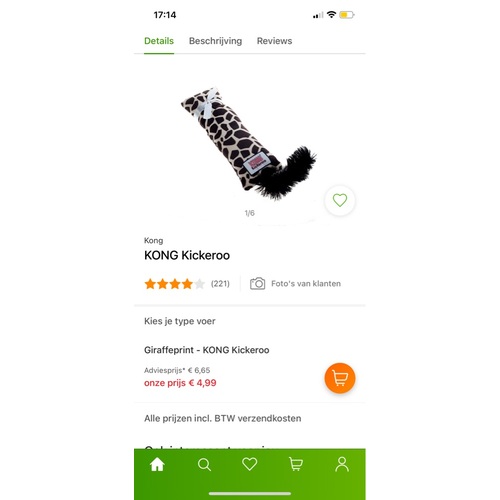Select the Details tab
500x500 pixels.
[159, 41]
